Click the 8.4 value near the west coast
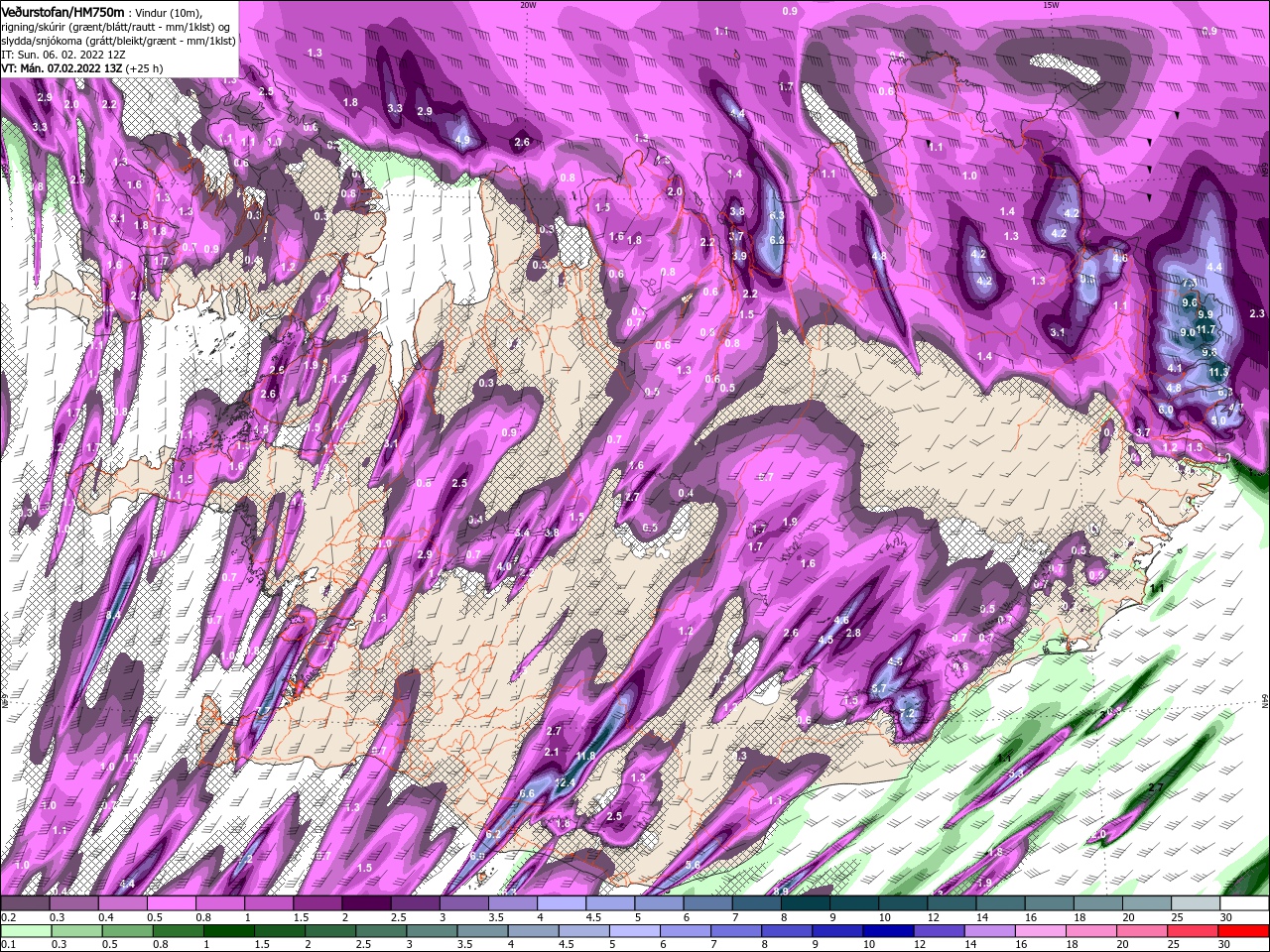 point(112,615)
